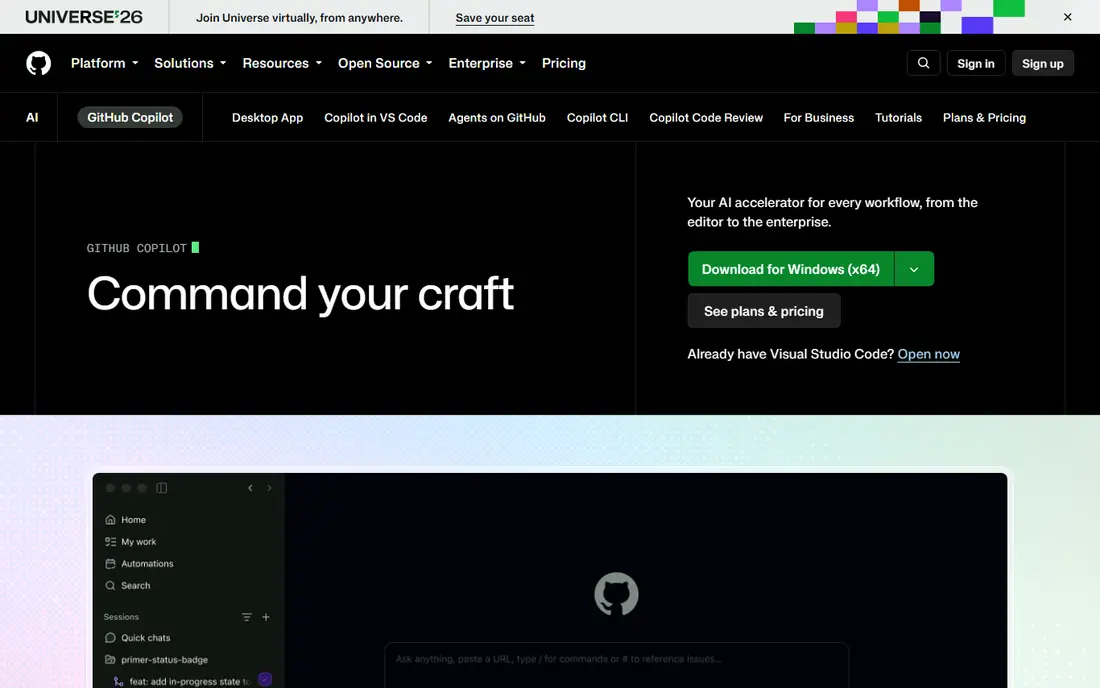Click the My work list icon
1100x688 pixels.
click(110, 541)
